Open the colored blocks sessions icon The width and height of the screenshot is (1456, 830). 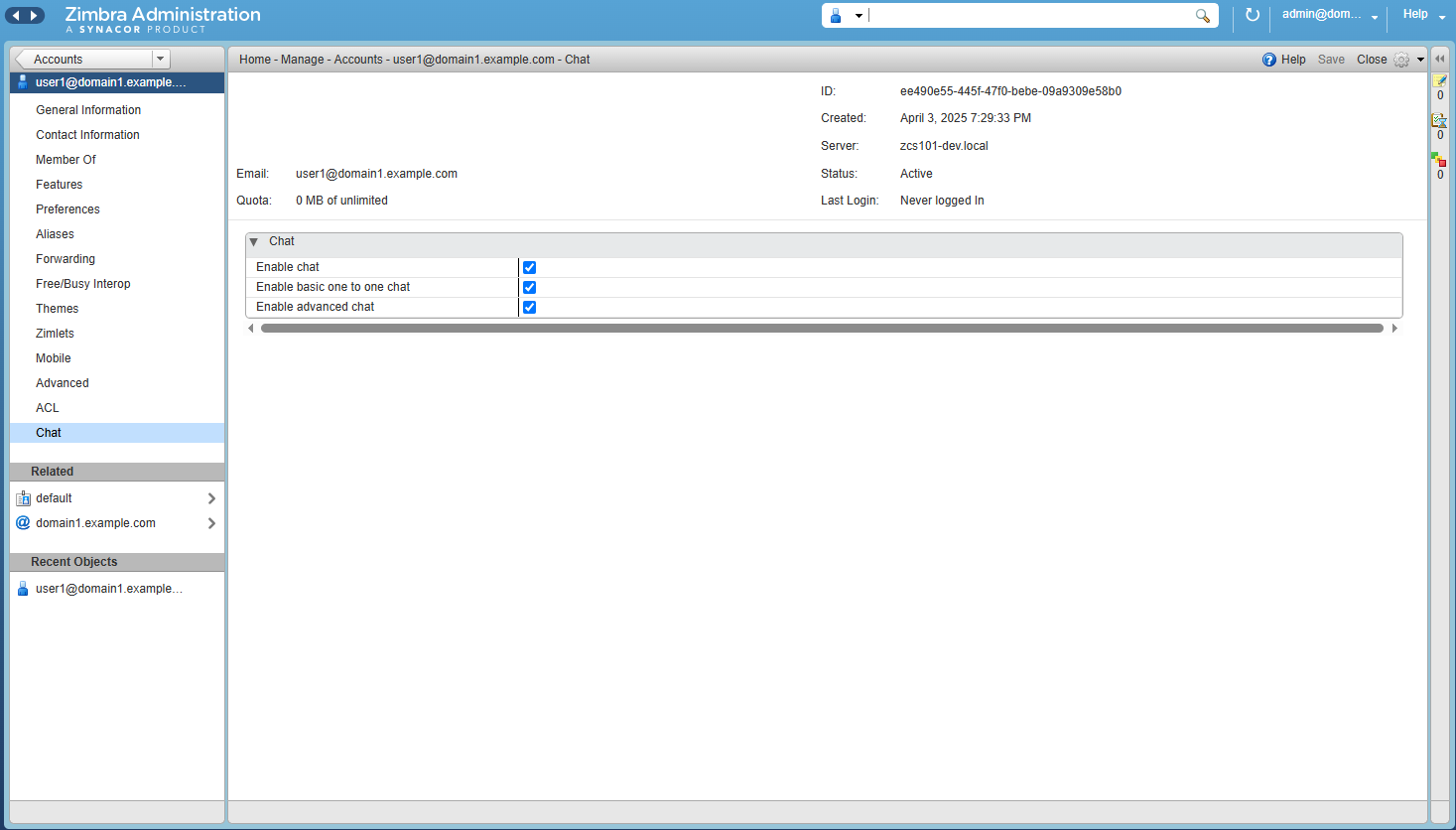tap(1439, 159)
